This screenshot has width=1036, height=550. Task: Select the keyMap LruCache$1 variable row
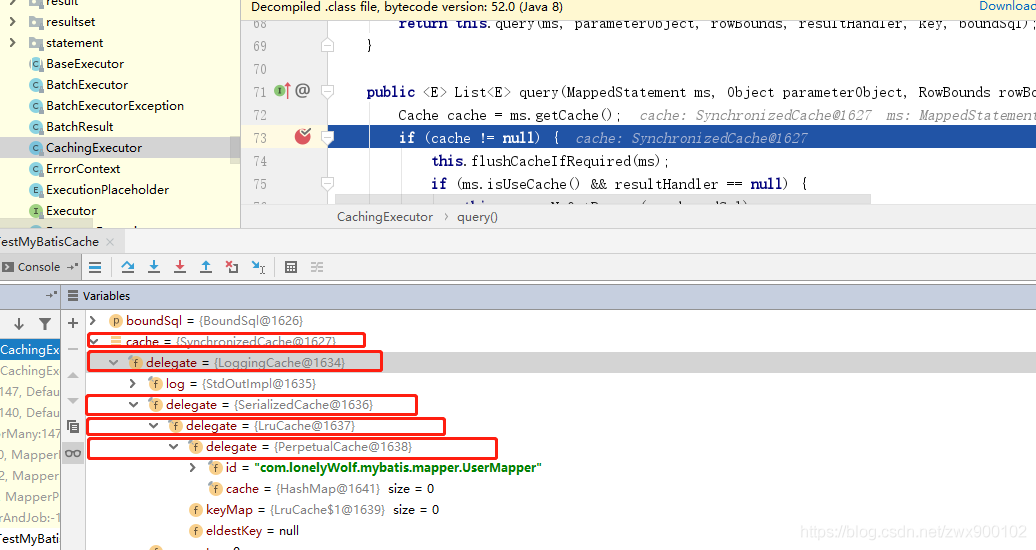point(314,510)
